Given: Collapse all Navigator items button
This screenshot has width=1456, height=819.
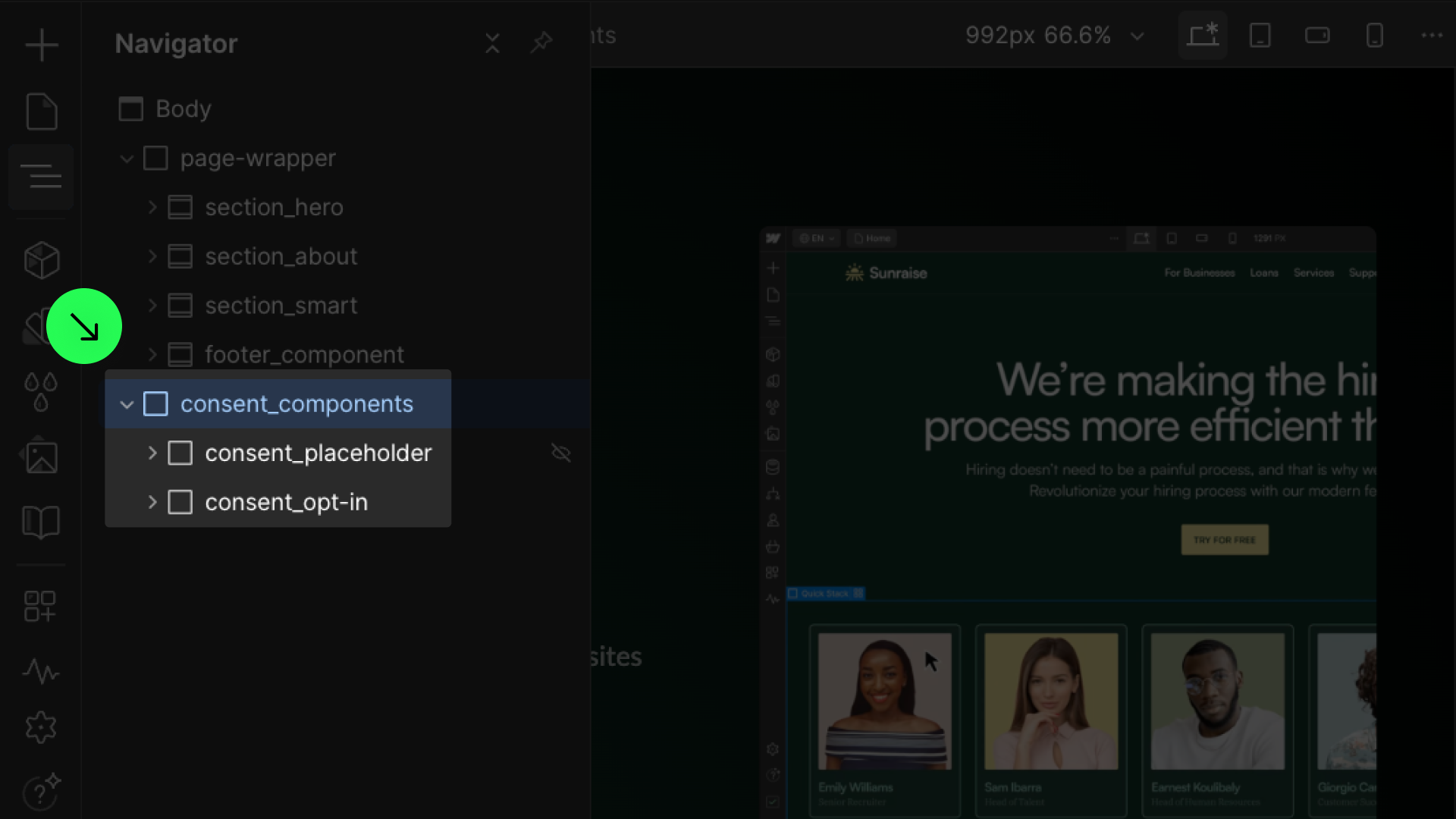Looking at the screenshot, I should pos(492,42).
